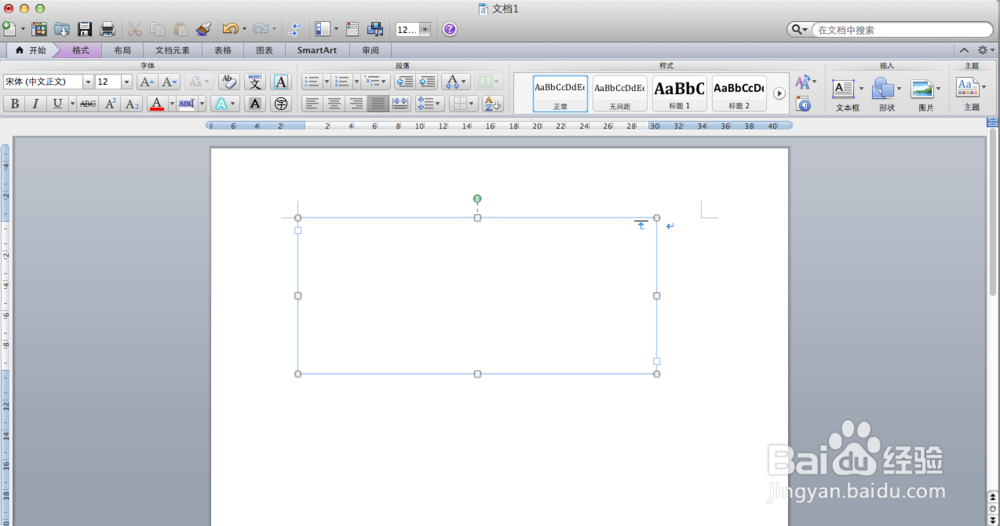Center align text
1000x526 pixels.
coord(334,103)
